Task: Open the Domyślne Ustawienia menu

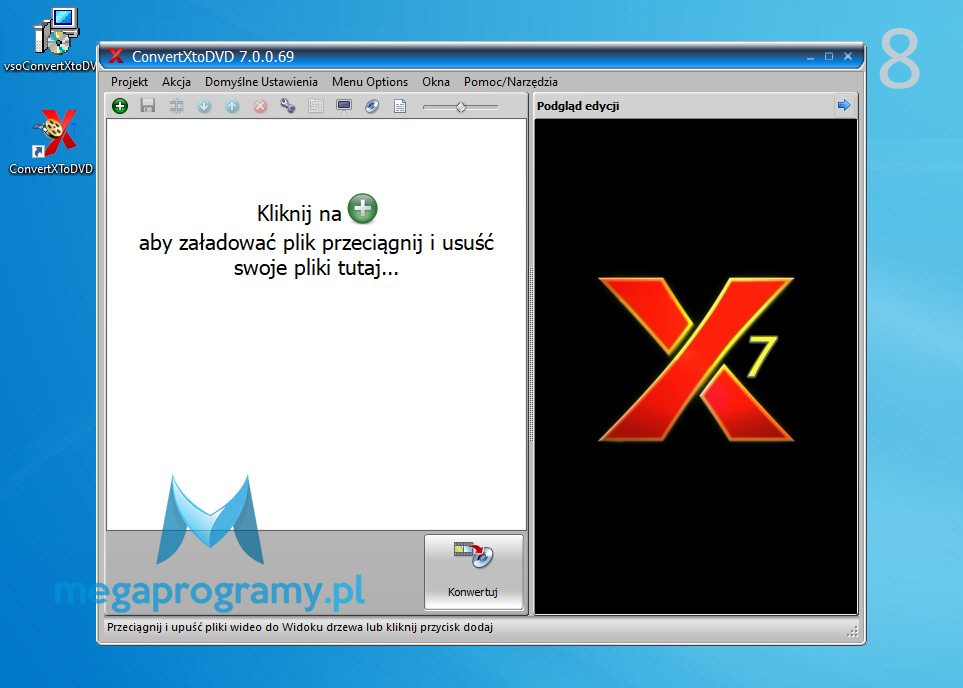Action: (x=262, y=82)
